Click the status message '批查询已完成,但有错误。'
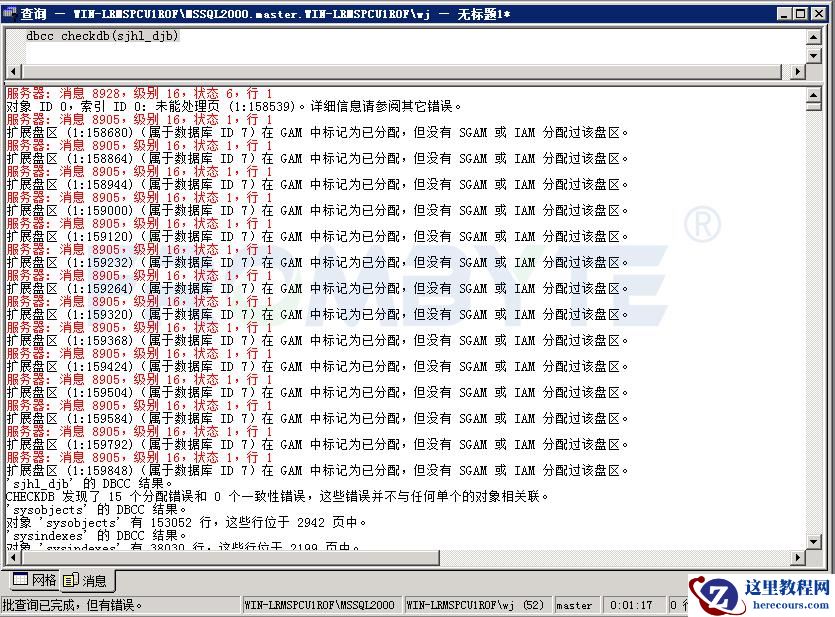This screenshot has width=835, height=617. coord(72,605)
